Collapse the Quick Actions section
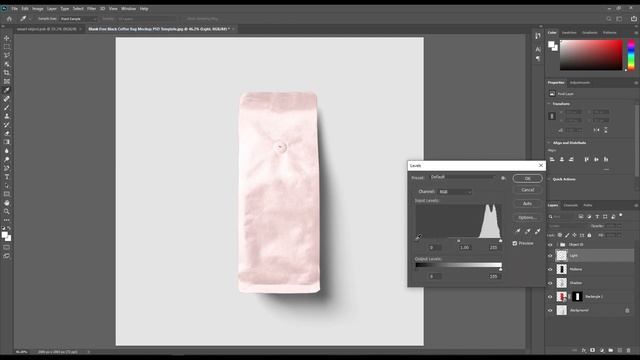The height and width of the screenshot is (360, 640). point(549,179)
